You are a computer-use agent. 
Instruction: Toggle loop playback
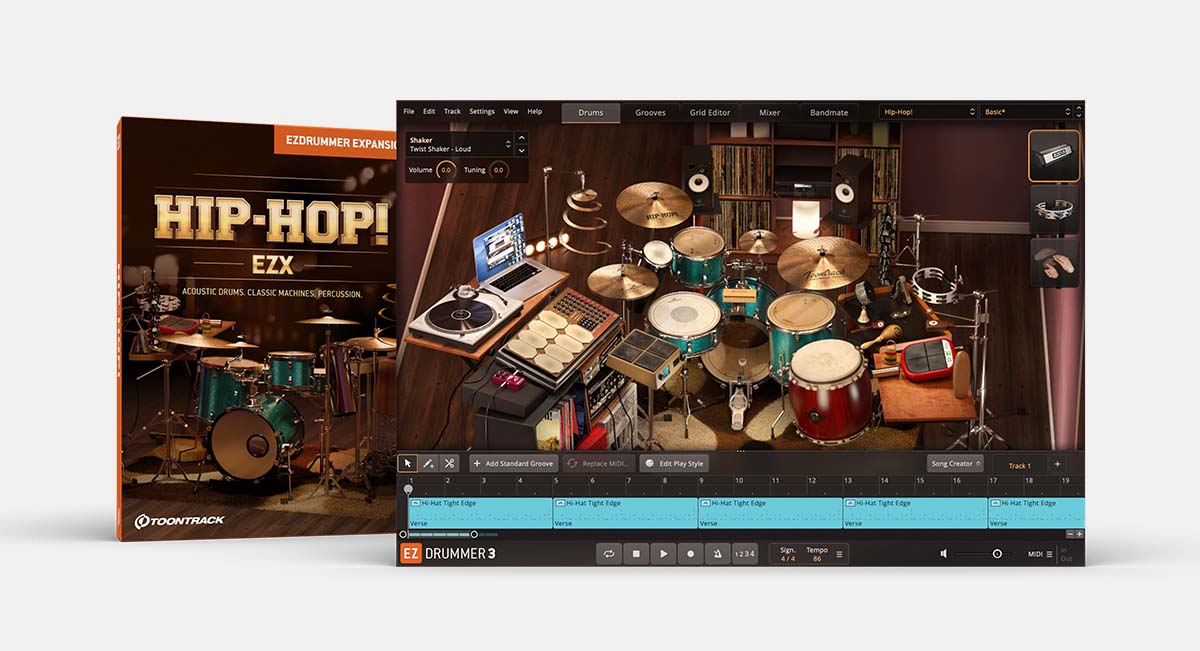609,553
